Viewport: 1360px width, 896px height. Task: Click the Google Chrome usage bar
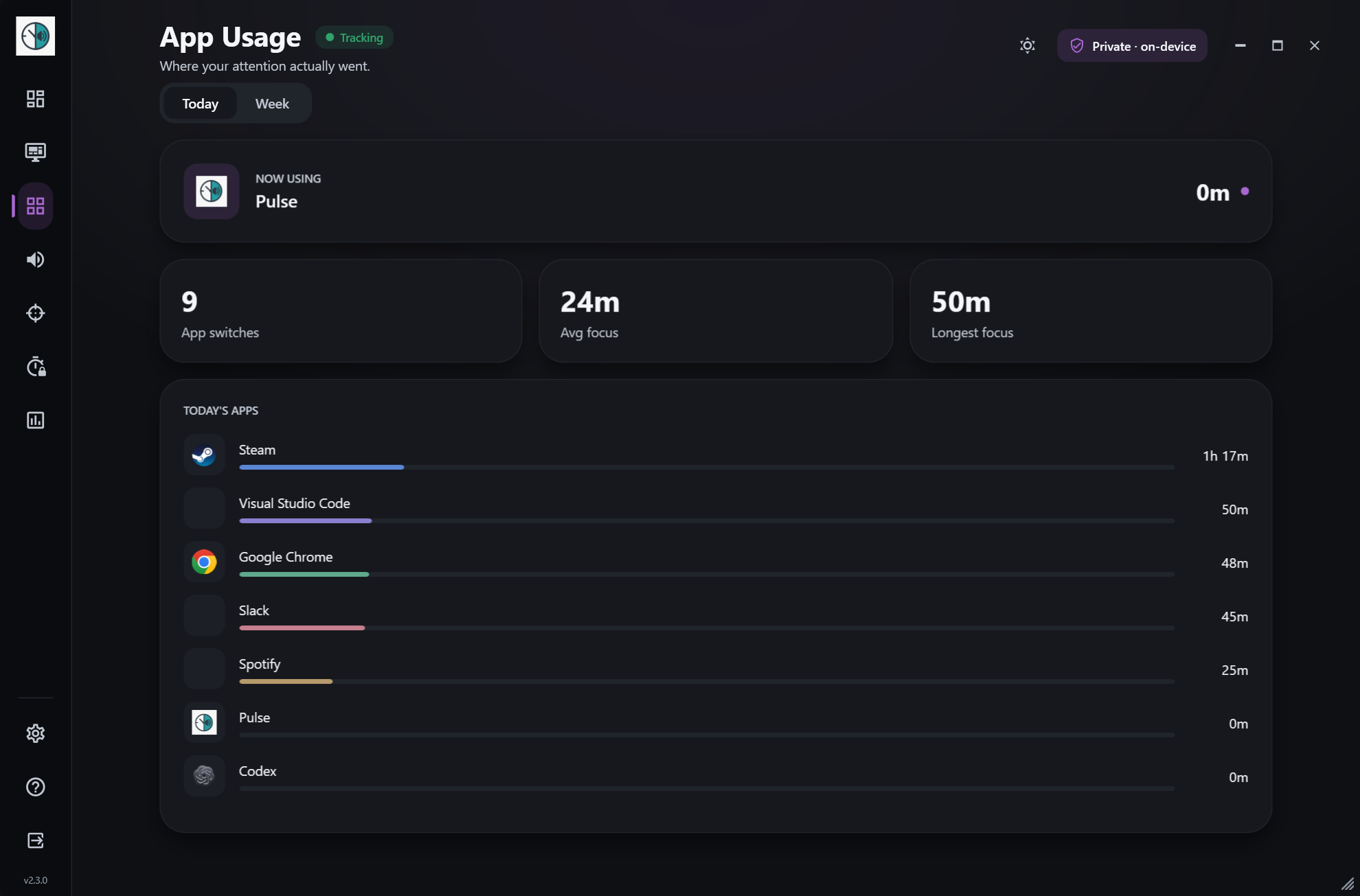[707, 574]
